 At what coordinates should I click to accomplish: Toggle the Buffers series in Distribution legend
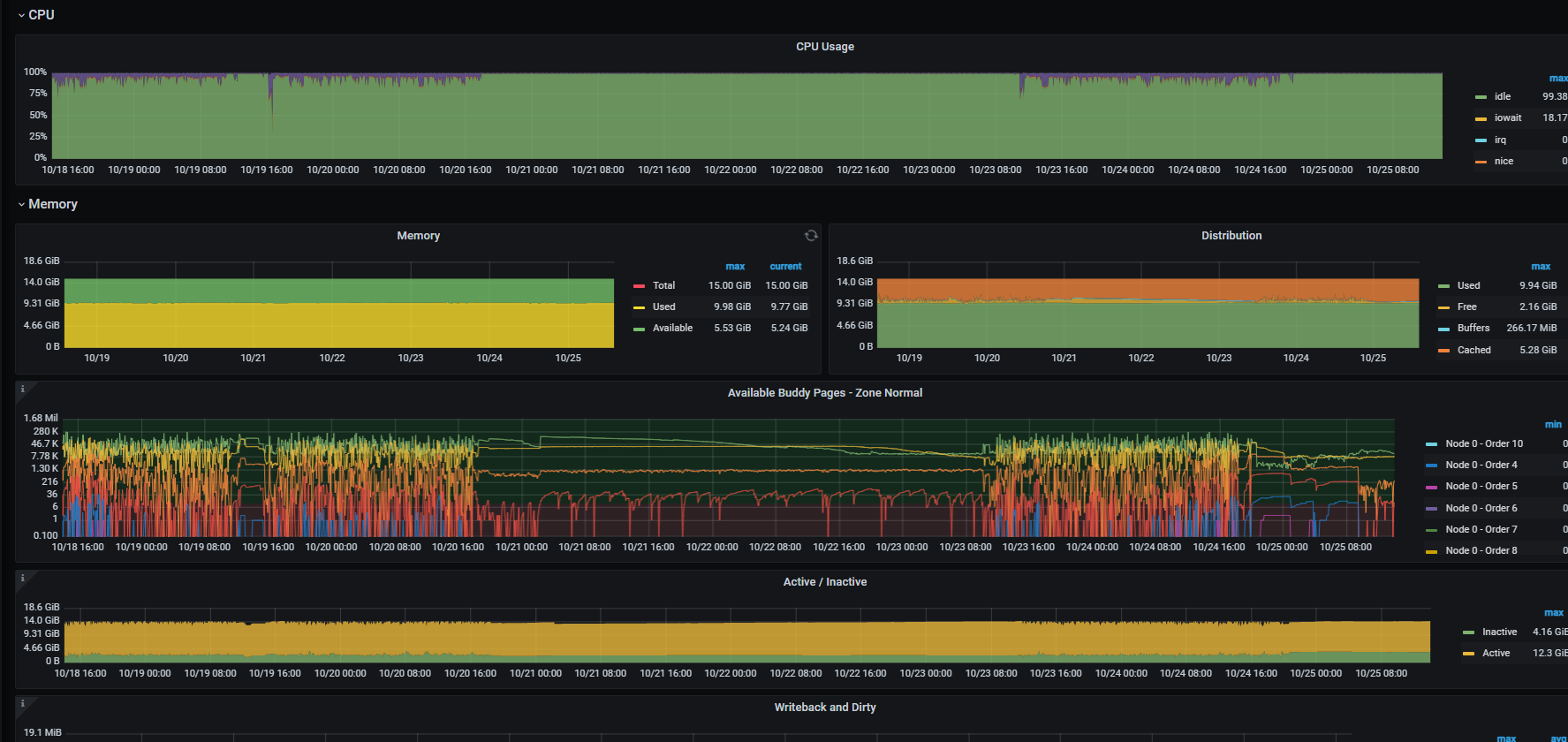1473,328
